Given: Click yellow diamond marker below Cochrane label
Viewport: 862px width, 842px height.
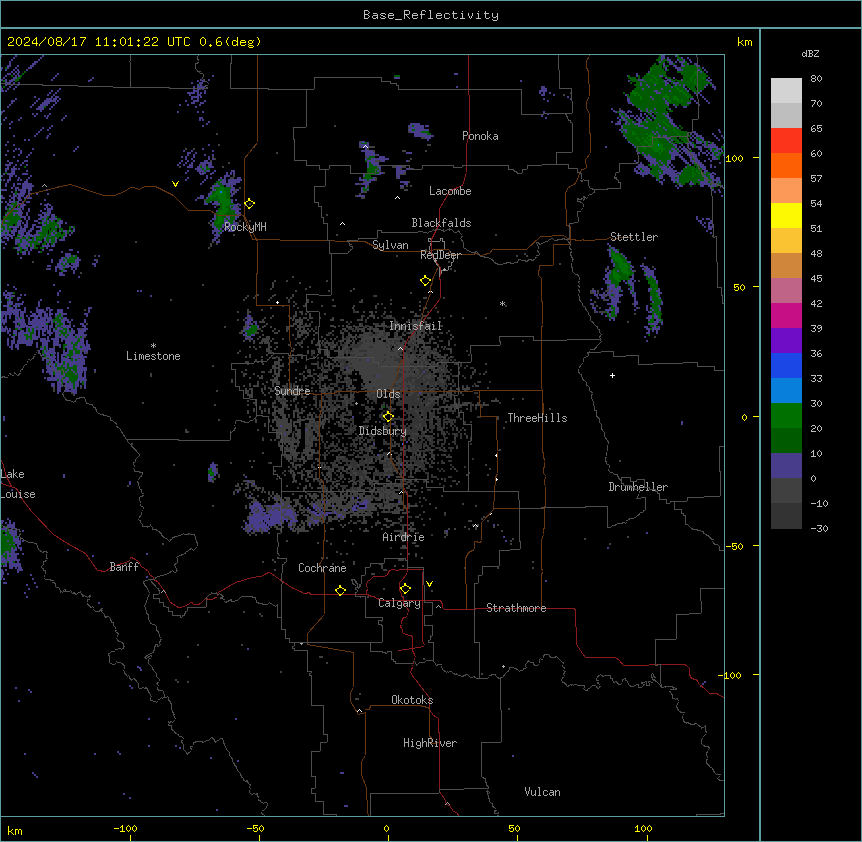Looking at the screenshot, I should tap(340, 590).
